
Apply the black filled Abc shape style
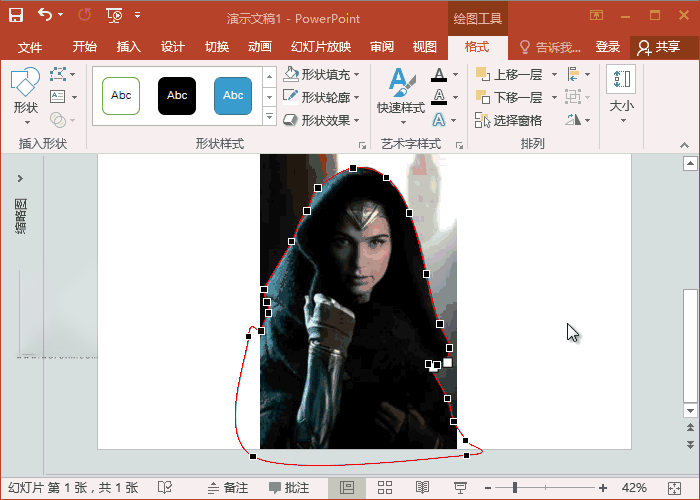(x=177, y=96)
